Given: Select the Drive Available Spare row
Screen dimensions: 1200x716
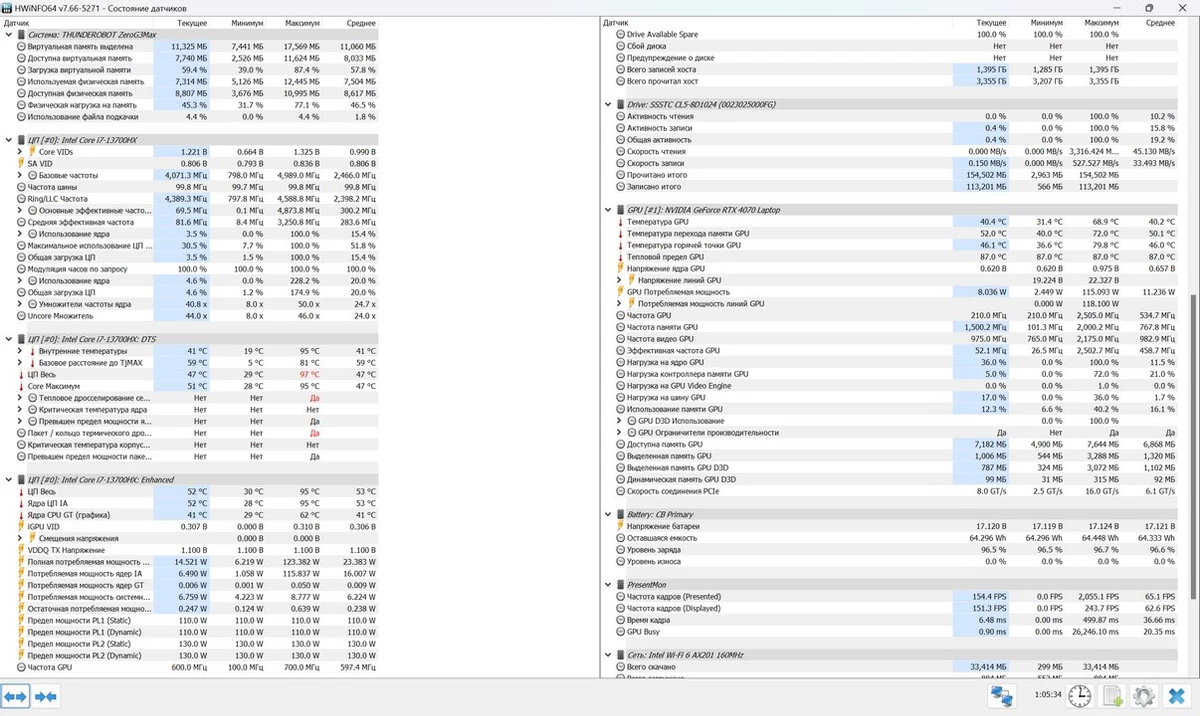Looking at the screenshot, I should (895, 34).
